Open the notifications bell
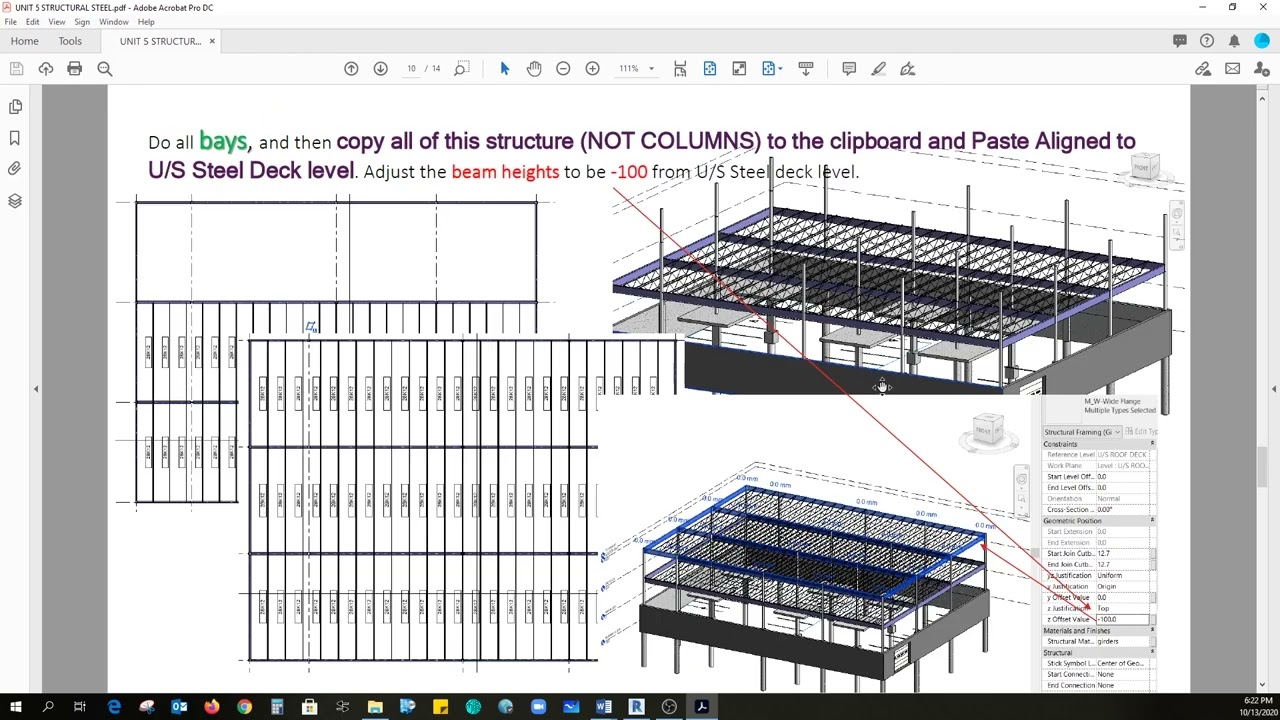Viewport: 1280px width, 720px height. coord(1234,41)
